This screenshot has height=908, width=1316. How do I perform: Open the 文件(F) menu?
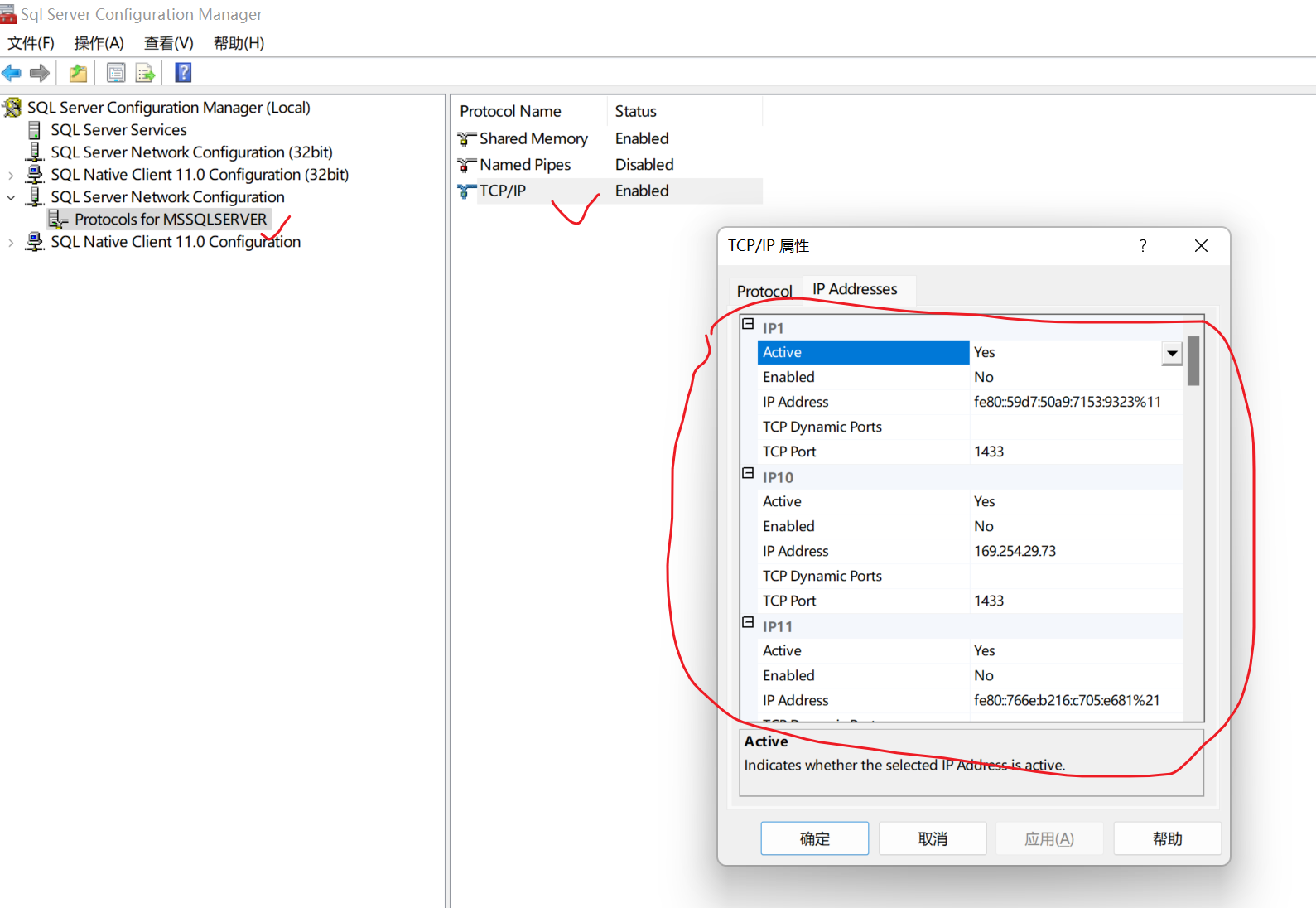pos(31,43)
